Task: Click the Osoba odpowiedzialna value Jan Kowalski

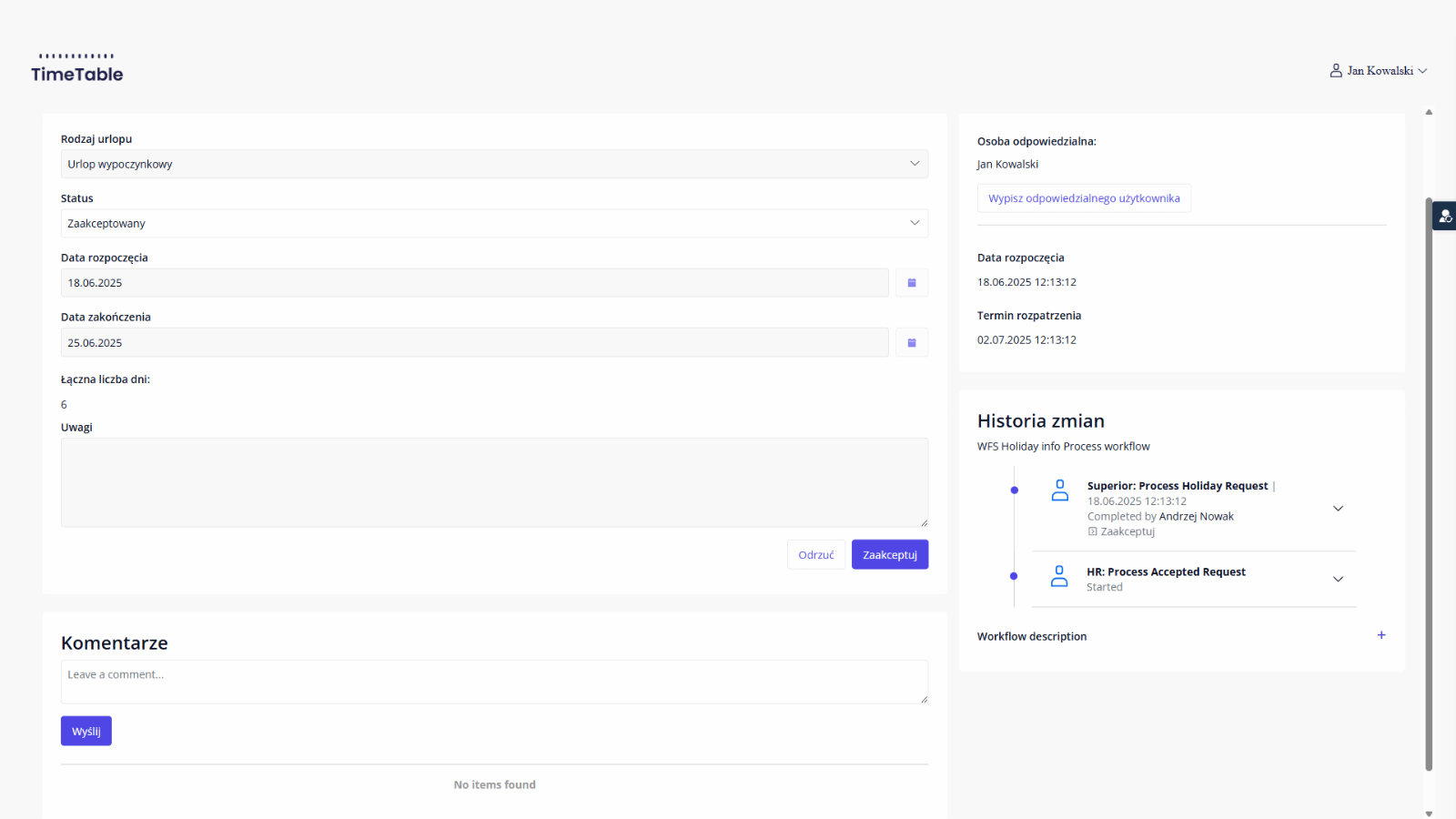Action: [1007, 165]
